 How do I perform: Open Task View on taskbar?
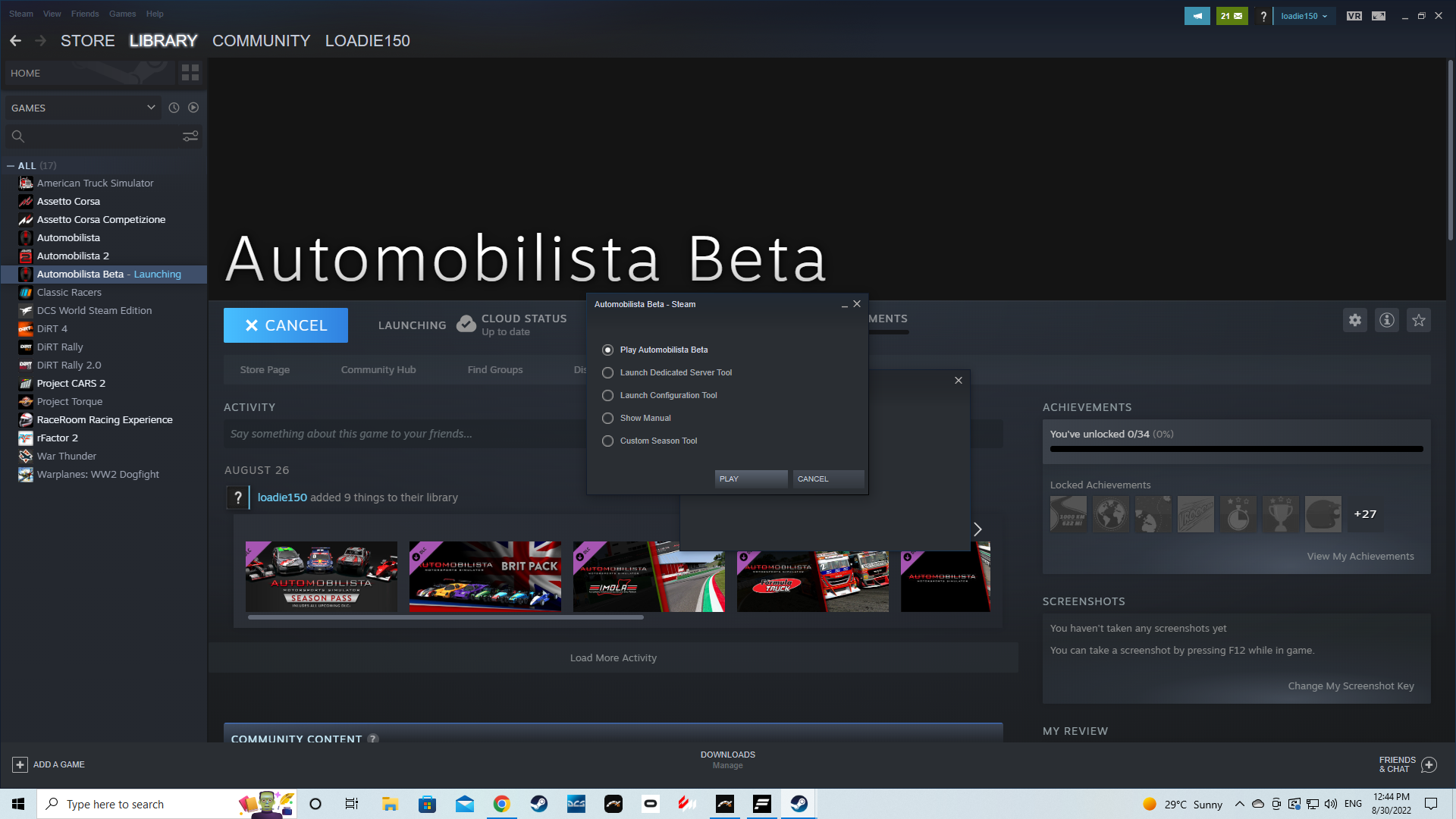pyautogui.click(x=352, y=804)
